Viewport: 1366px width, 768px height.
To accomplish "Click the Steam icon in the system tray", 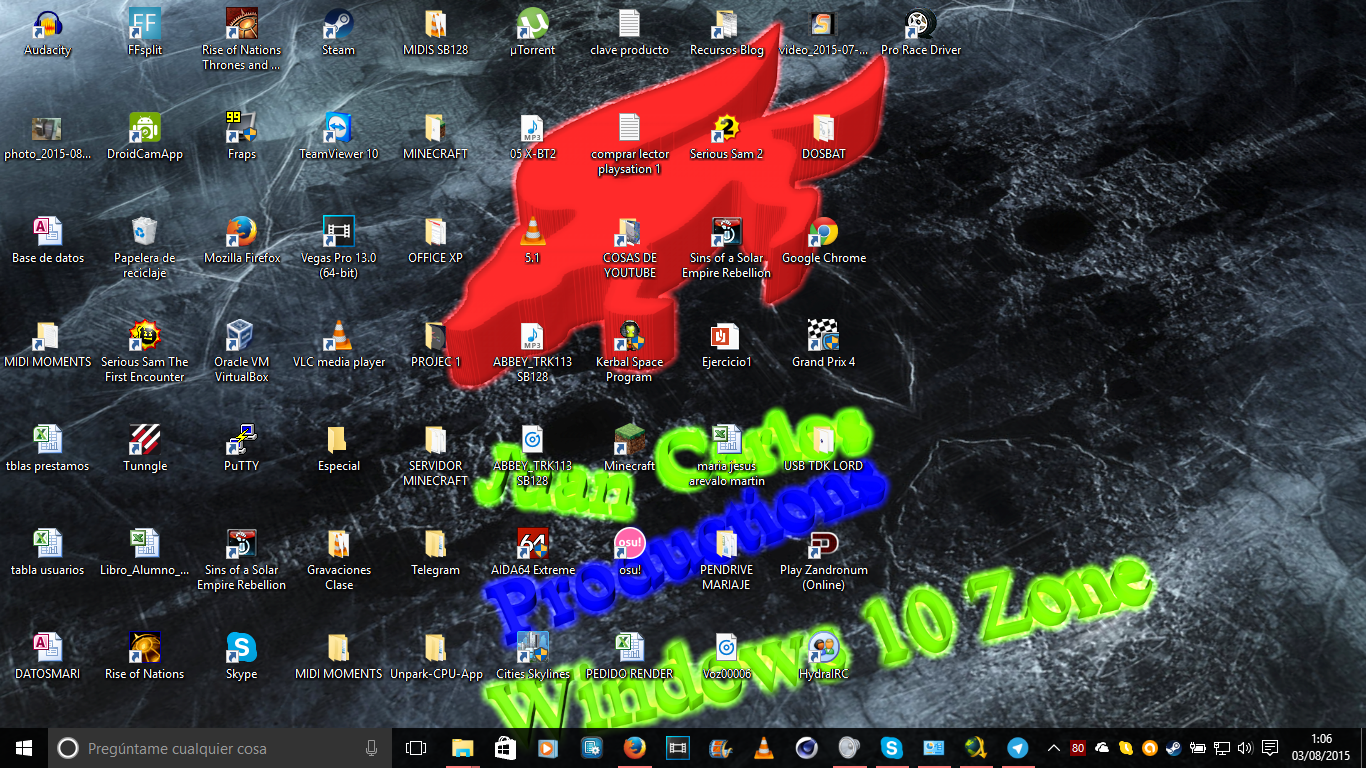I will [x=1173, y=748].
